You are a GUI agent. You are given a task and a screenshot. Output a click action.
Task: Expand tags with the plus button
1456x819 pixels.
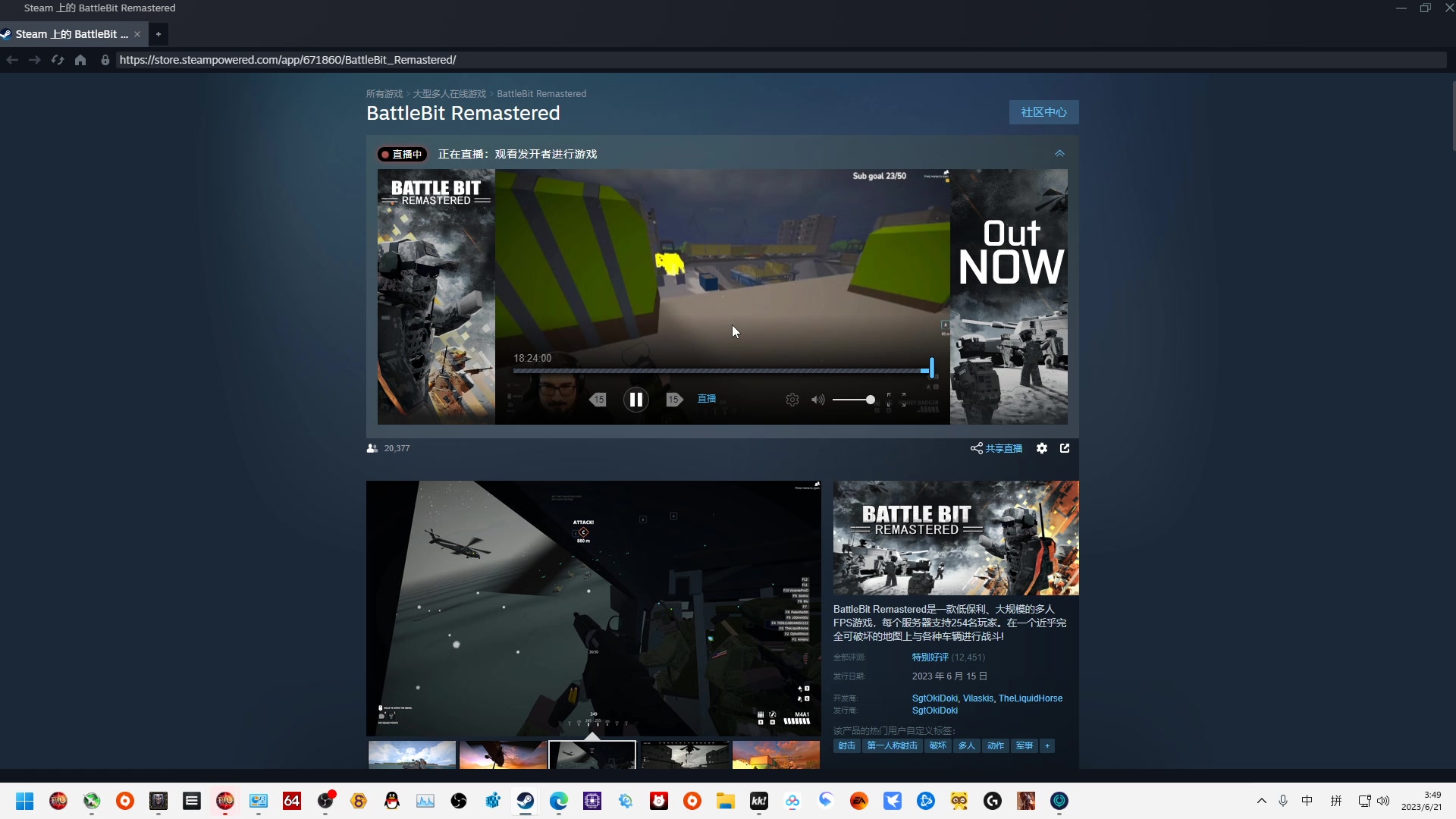(1047, 746)
